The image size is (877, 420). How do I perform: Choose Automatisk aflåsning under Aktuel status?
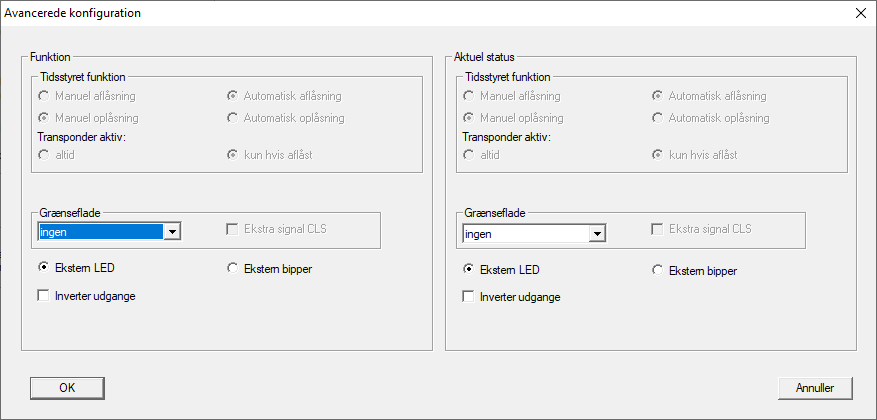[x=658, y=96]
